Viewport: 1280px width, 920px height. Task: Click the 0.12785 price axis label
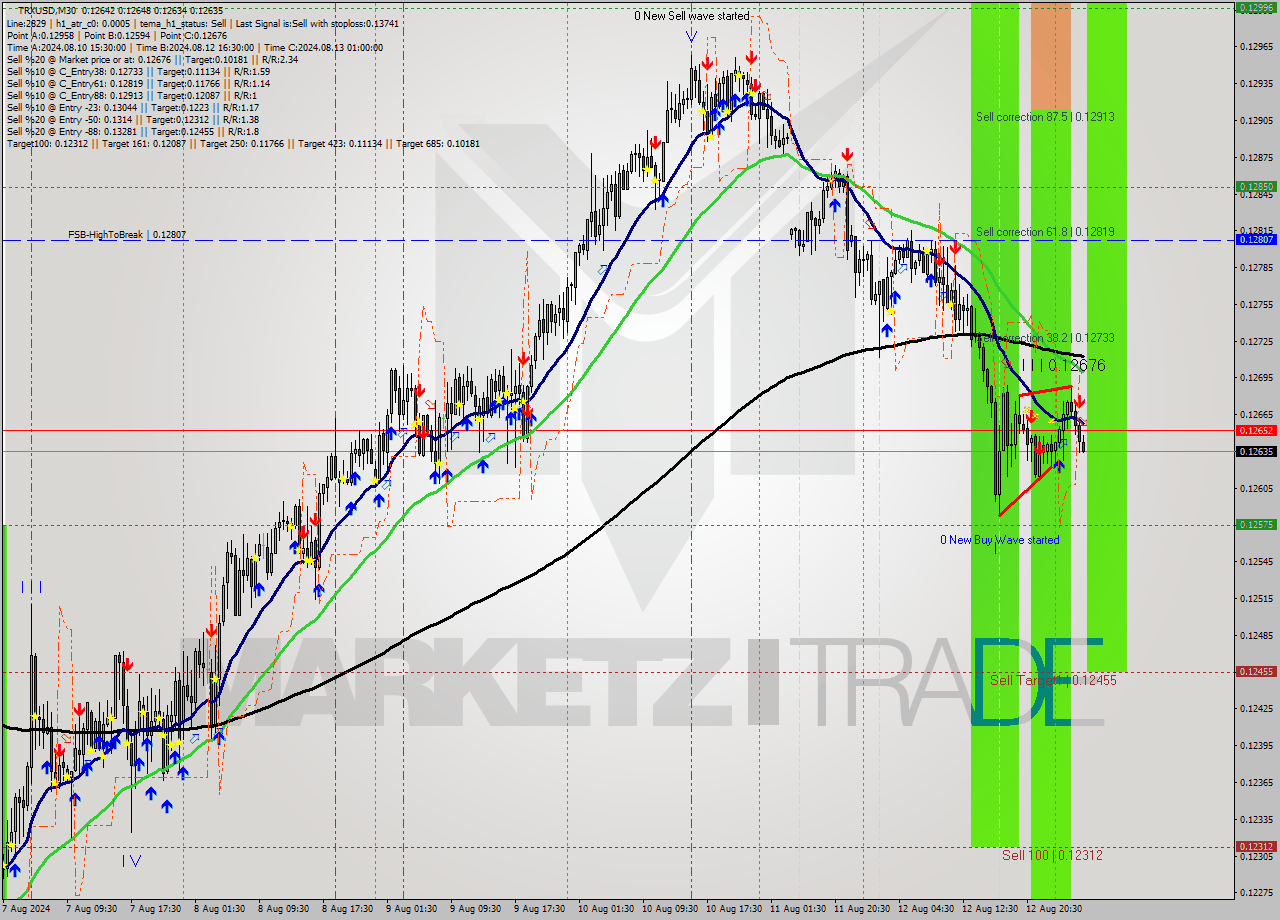(x=1256, y=267)
